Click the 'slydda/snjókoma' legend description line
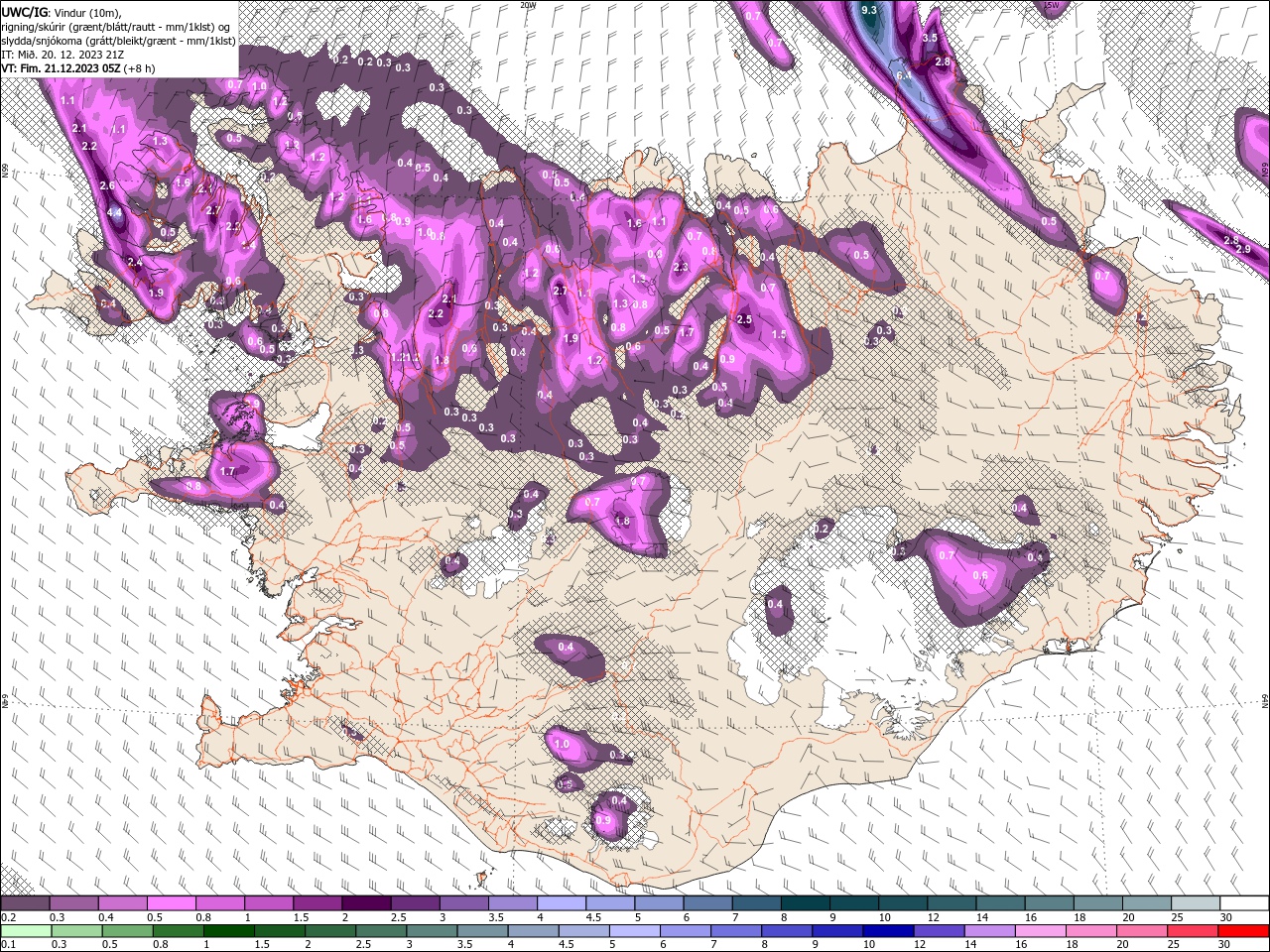 click(x=118, y=41)
